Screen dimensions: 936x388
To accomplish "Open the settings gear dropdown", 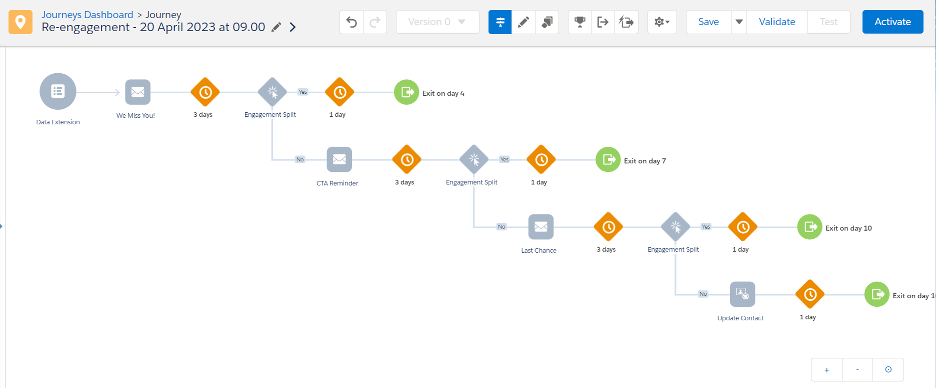I will [662, 22].
